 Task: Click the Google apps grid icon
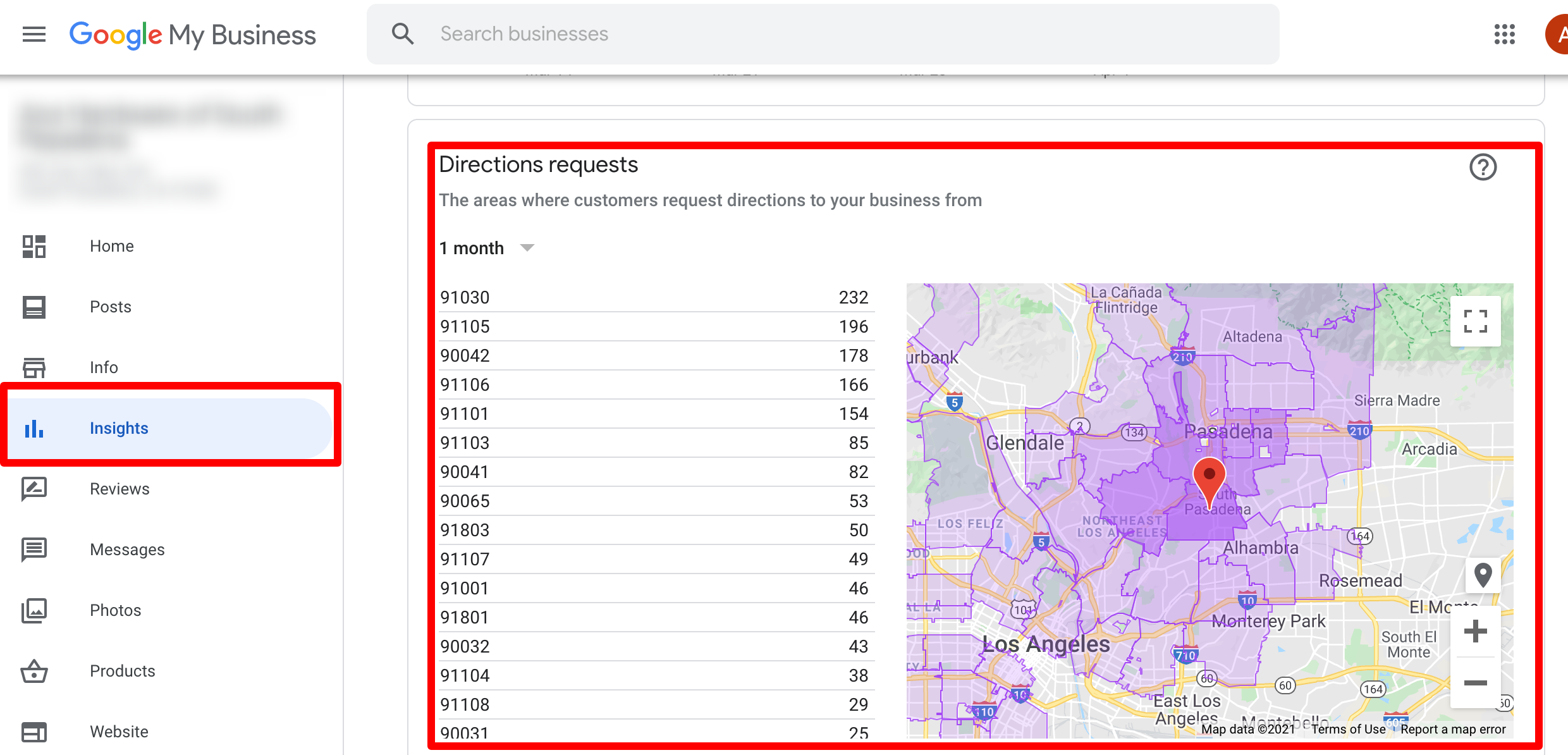[1504, 34]
